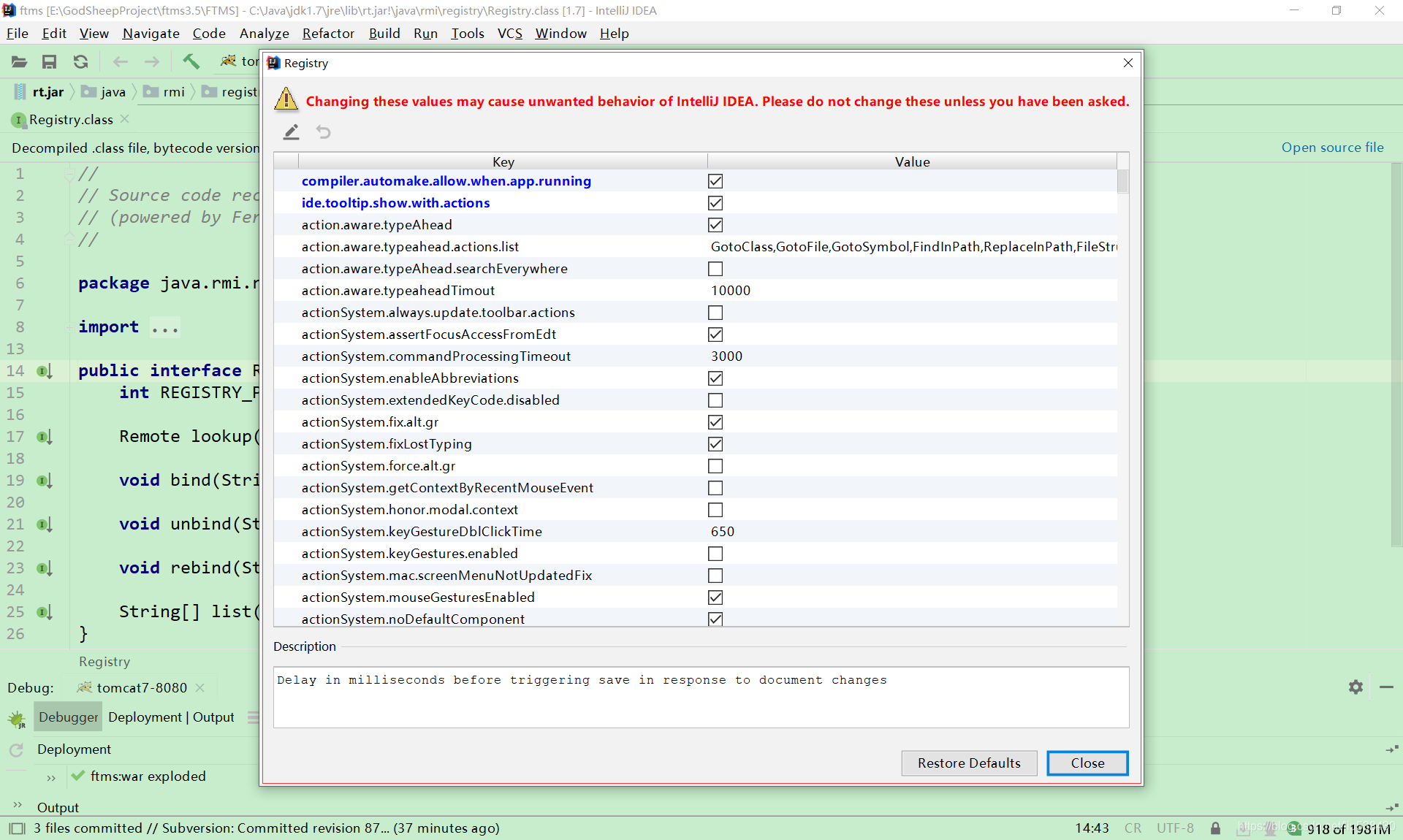The width and height of the screenshot is (1403, 840).
Task: Toggle actionSystem.keyGestures.enabled checkbox
Action: (x=715, y=554)
